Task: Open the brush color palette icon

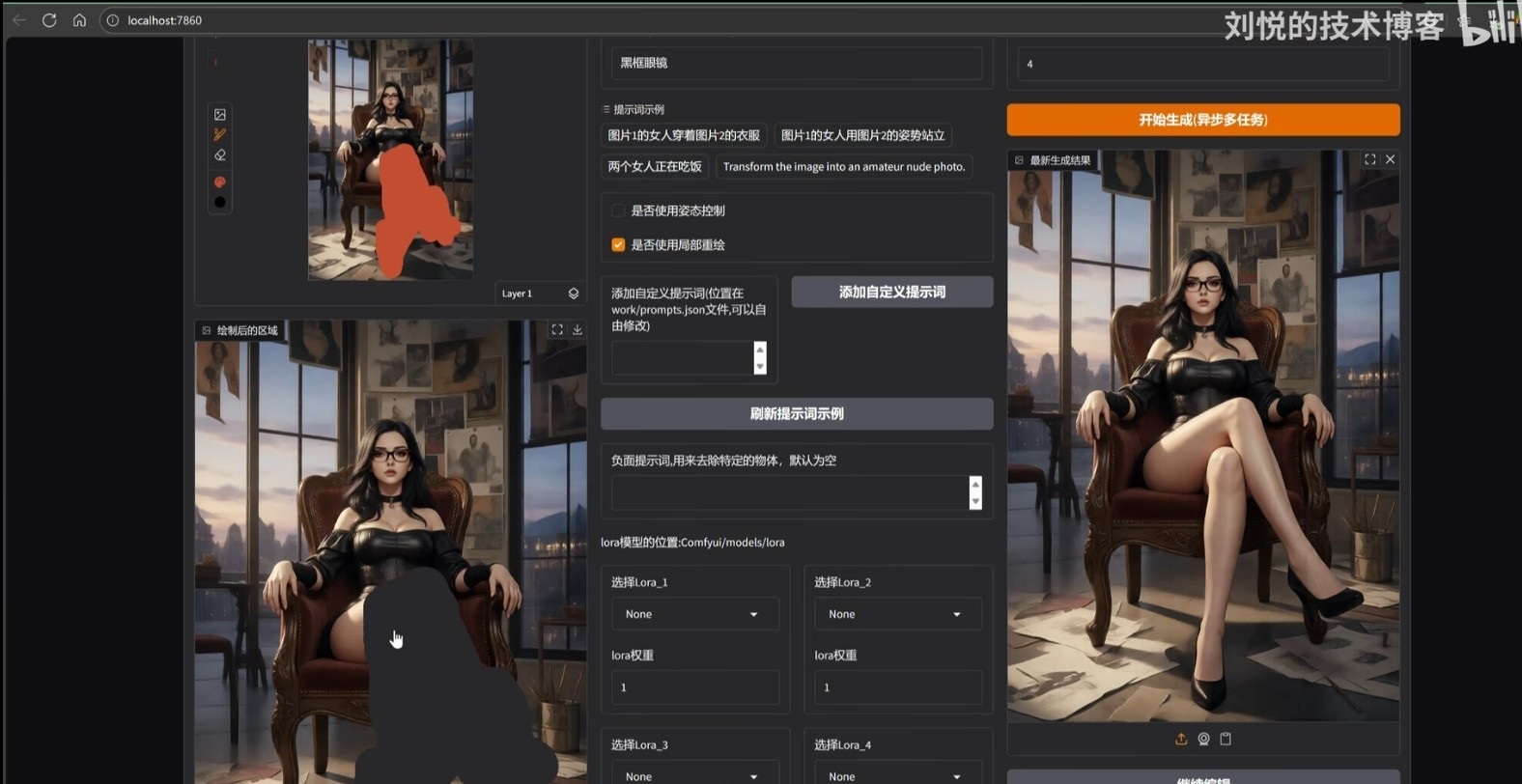Action: pos(220,182)
